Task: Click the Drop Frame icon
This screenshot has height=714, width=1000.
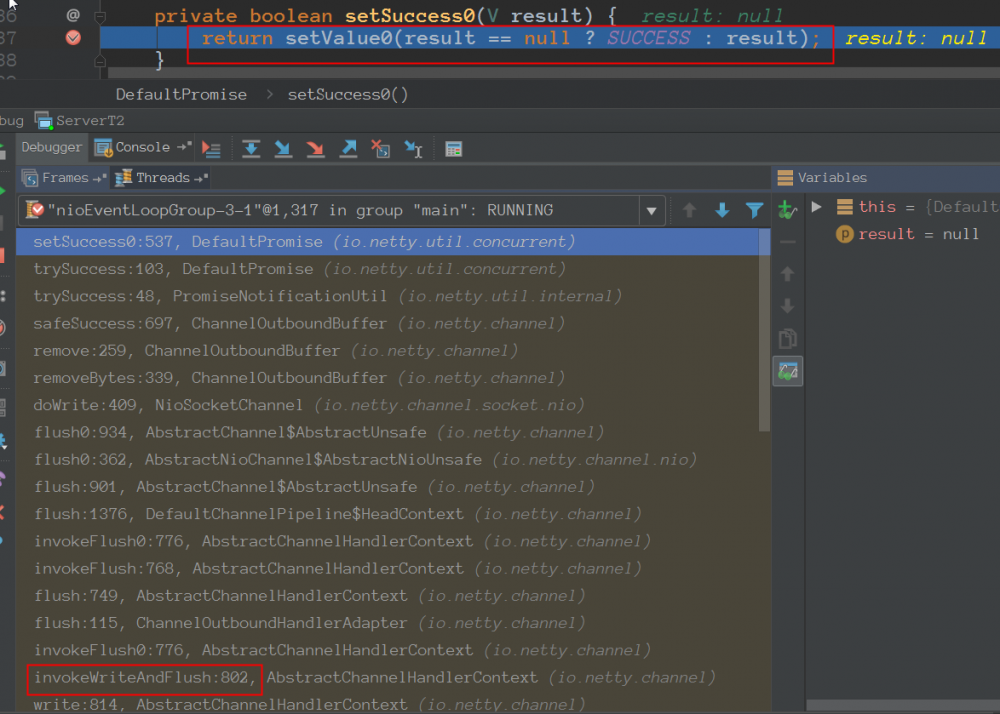Action: [380, 148]
